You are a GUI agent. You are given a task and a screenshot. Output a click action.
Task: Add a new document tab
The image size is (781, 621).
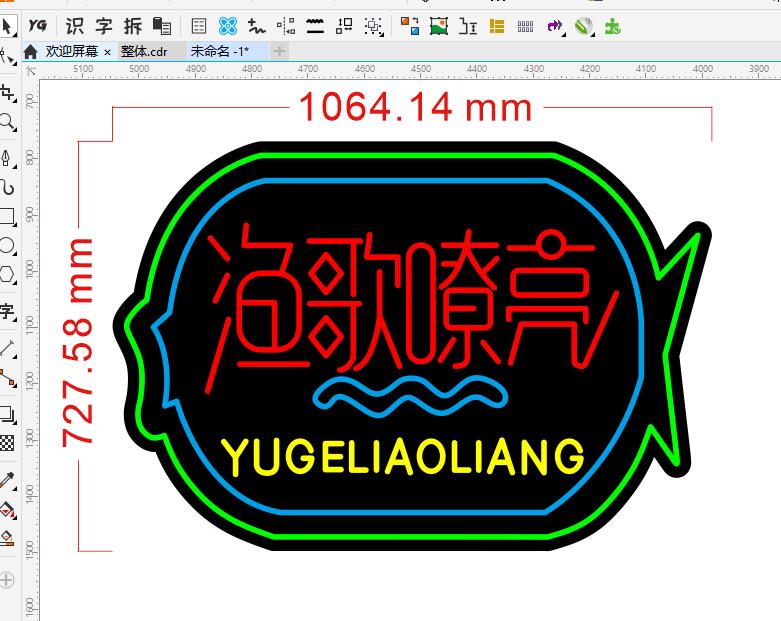pos(279,51)
